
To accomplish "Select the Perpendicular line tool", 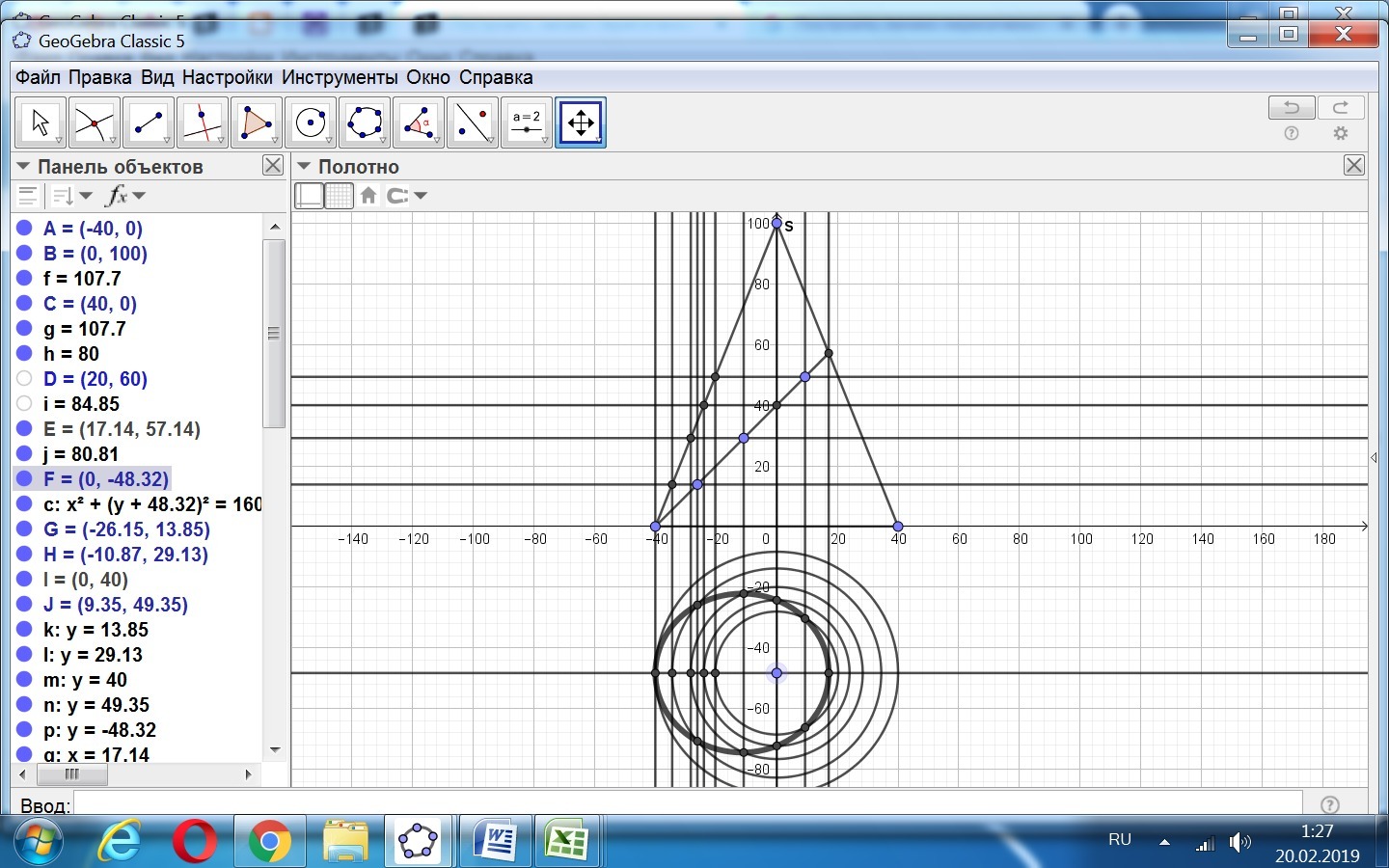I will pos(202,122).
